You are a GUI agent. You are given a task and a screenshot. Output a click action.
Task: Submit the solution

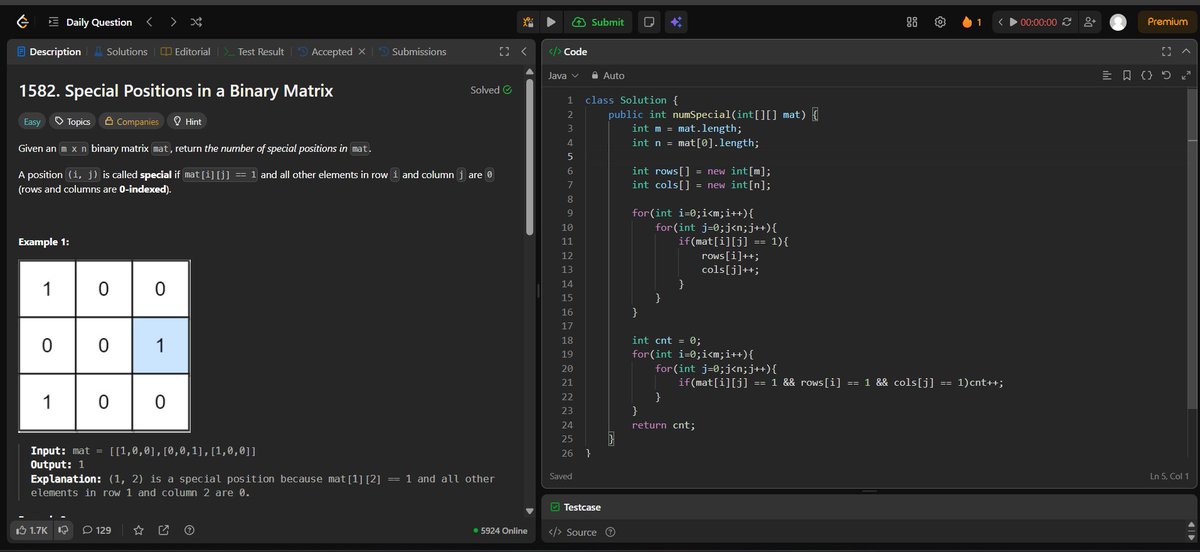599,22
